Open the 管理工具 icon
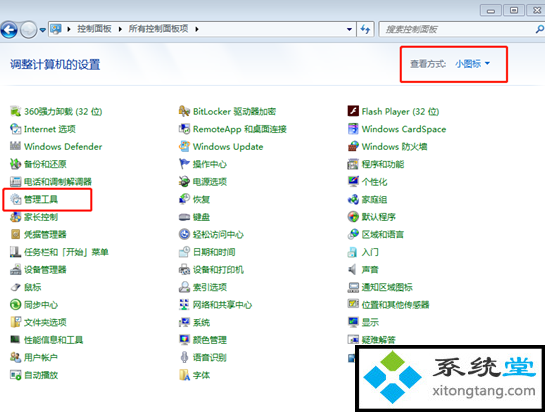Viewport: 545px width, 412px height. pyautogui.click(x=16, y=199)
